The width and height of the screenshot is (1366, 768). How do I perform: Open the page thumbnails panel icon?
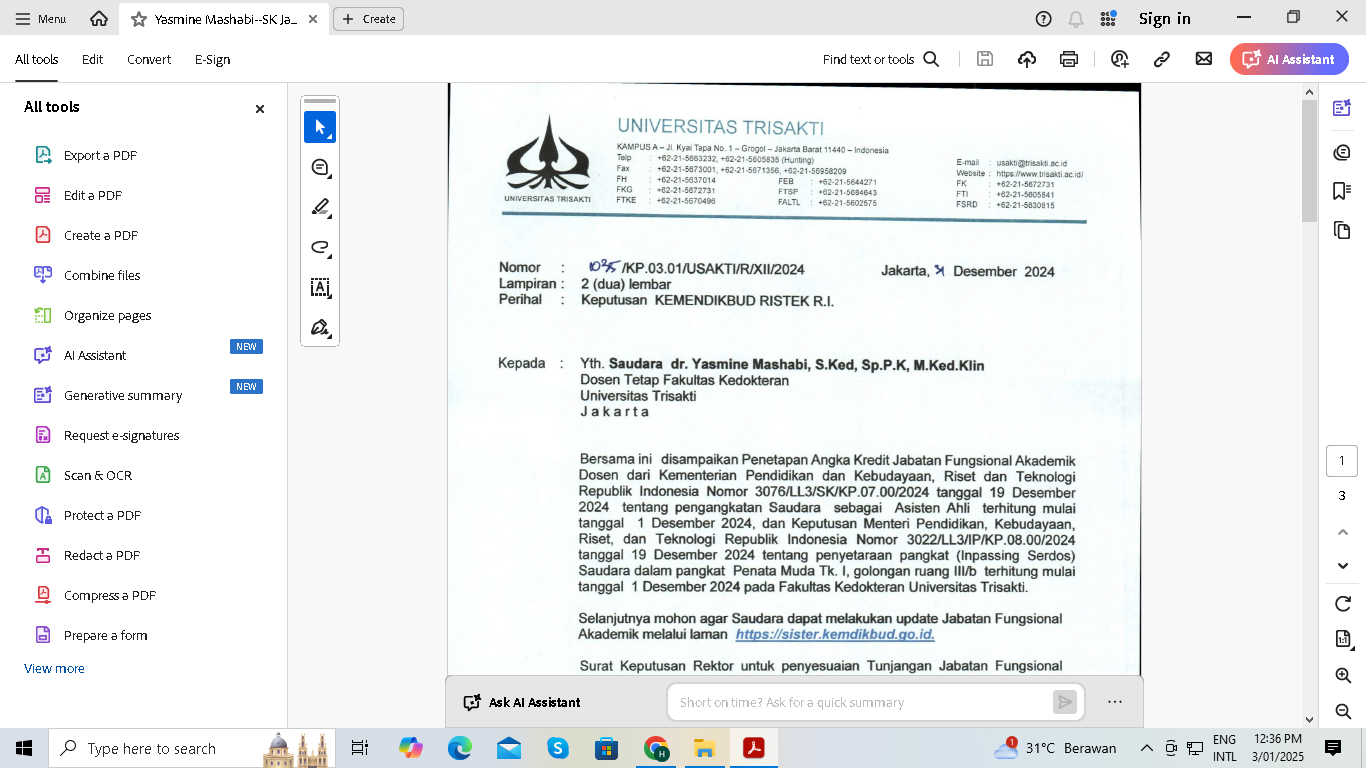(x=1342, y=230)
